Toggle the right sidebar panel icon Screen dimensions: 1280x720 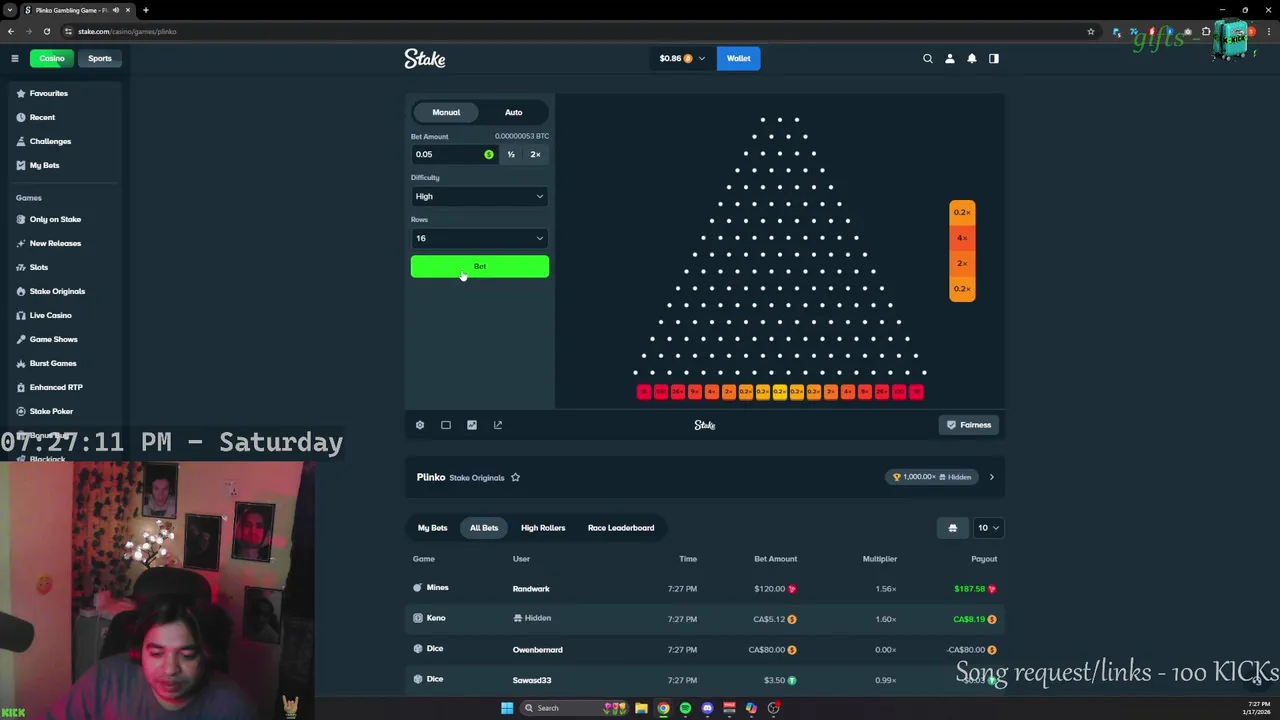click(994, 58)
